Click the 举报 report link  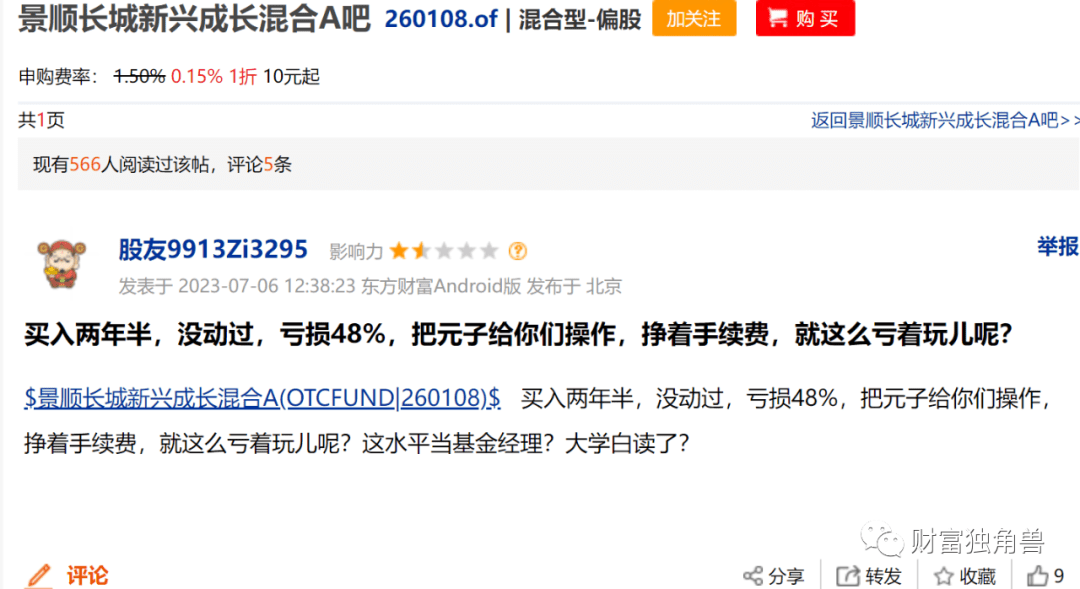tap(1058, 246)
